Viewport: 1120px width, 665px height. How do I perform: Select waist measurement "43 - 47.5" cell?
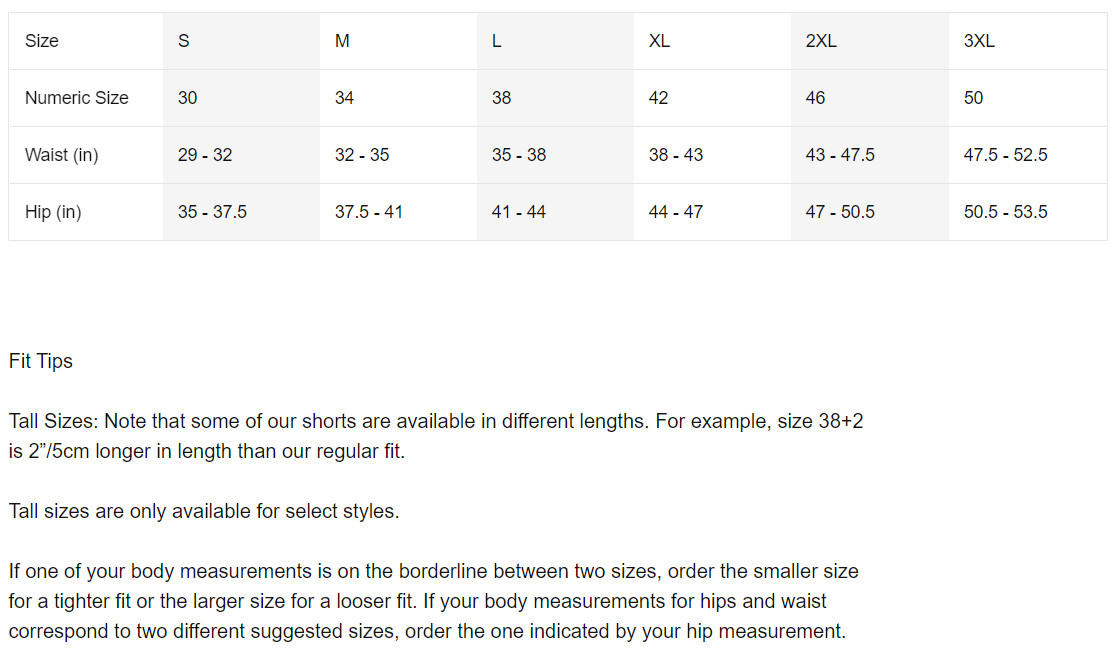840,155
